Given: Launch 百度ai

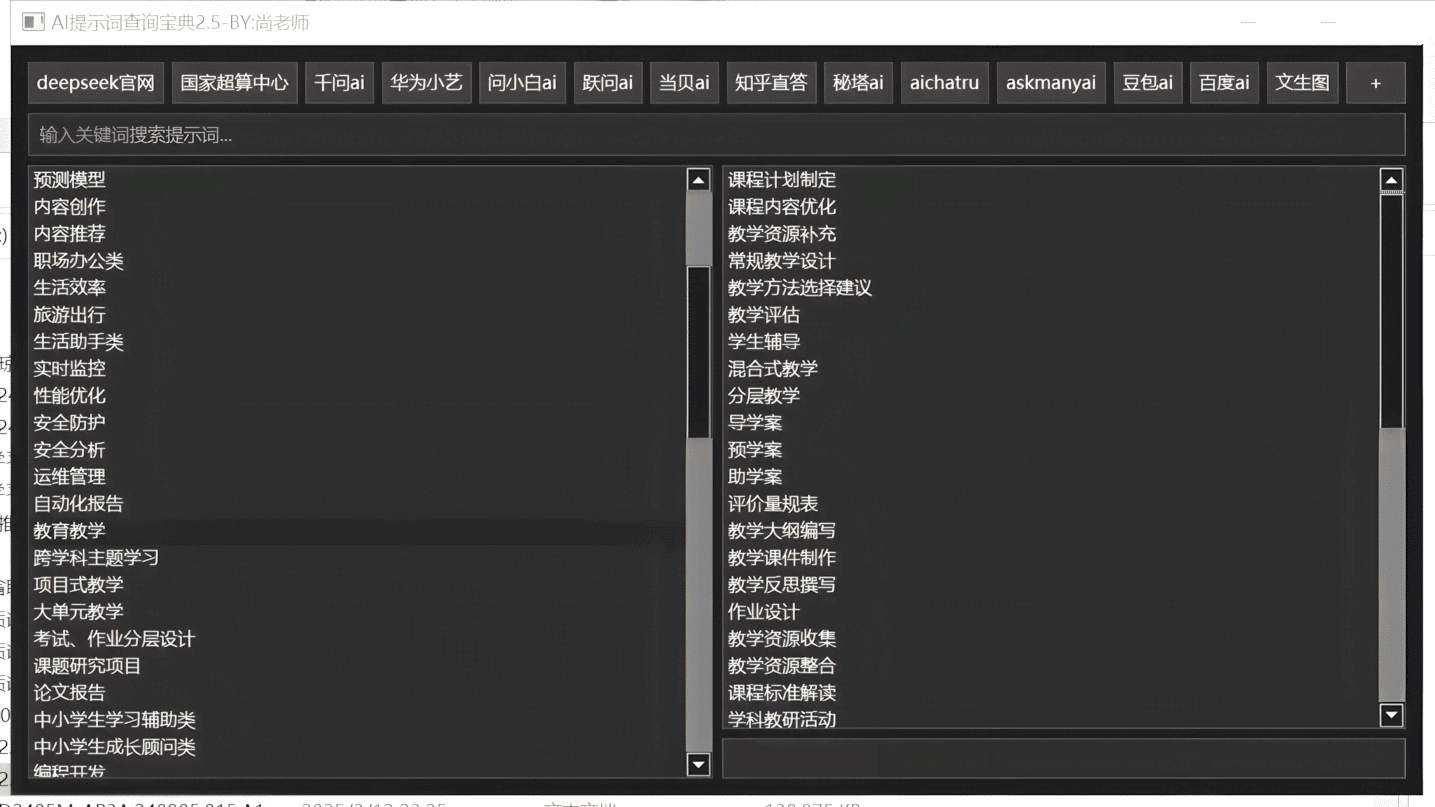Looking at the screenshot, I should coord(1224,83).
